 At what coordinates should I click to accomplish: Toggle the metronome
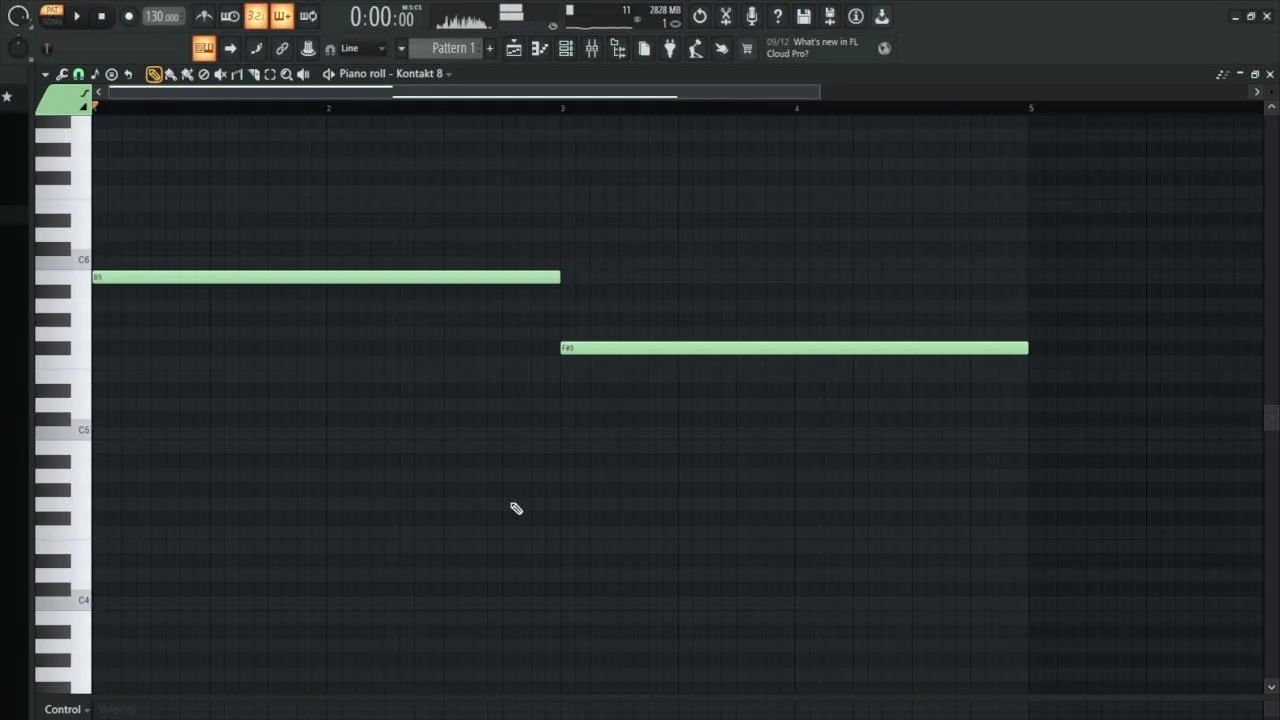[x=204, y=16]
